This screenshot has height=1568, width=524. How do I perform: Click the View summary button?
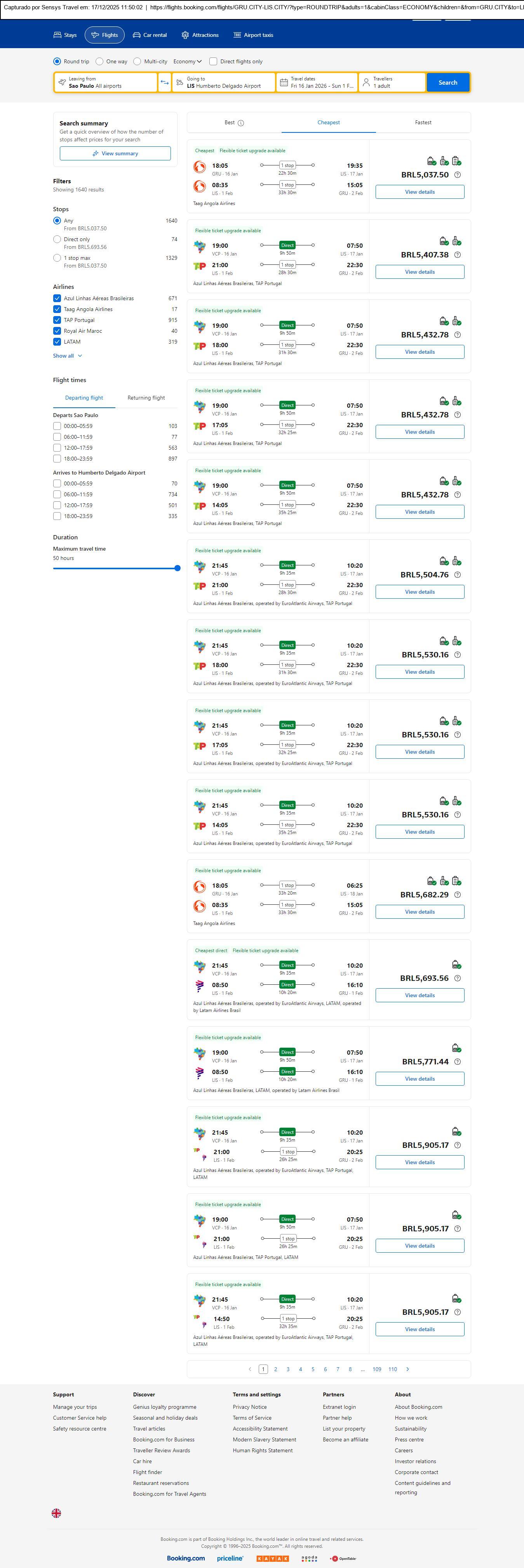click(115, 153)
